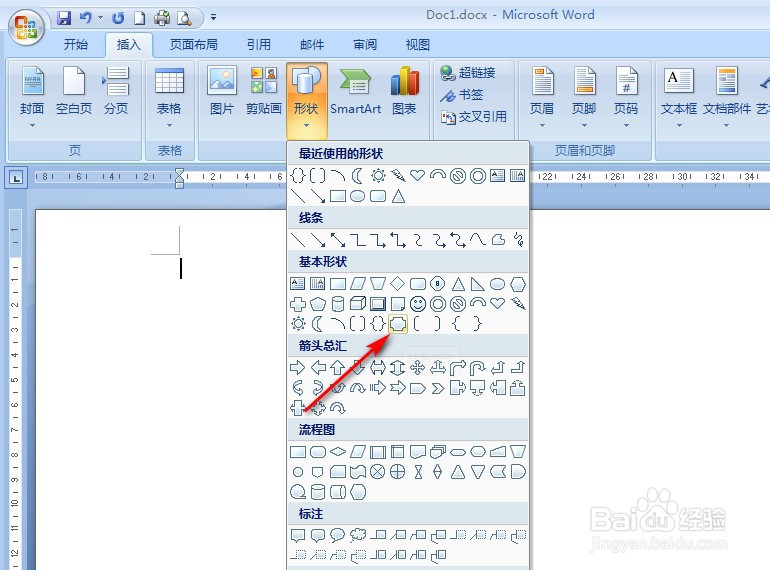Pick the flowchart magnetic disk shape
This screenshot has height=570, width=770.
tap(318, 491)
